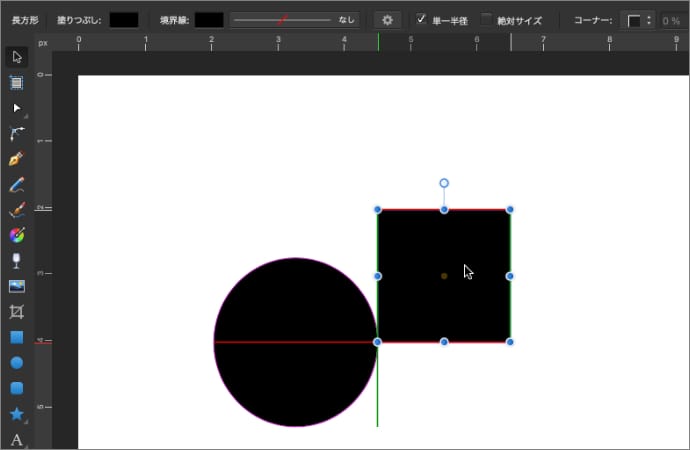Select the Transparency tool wine glass
Image resolution: width=690 pixels, height=450 pixels.
pyautogui.click(x=17, y=261)
